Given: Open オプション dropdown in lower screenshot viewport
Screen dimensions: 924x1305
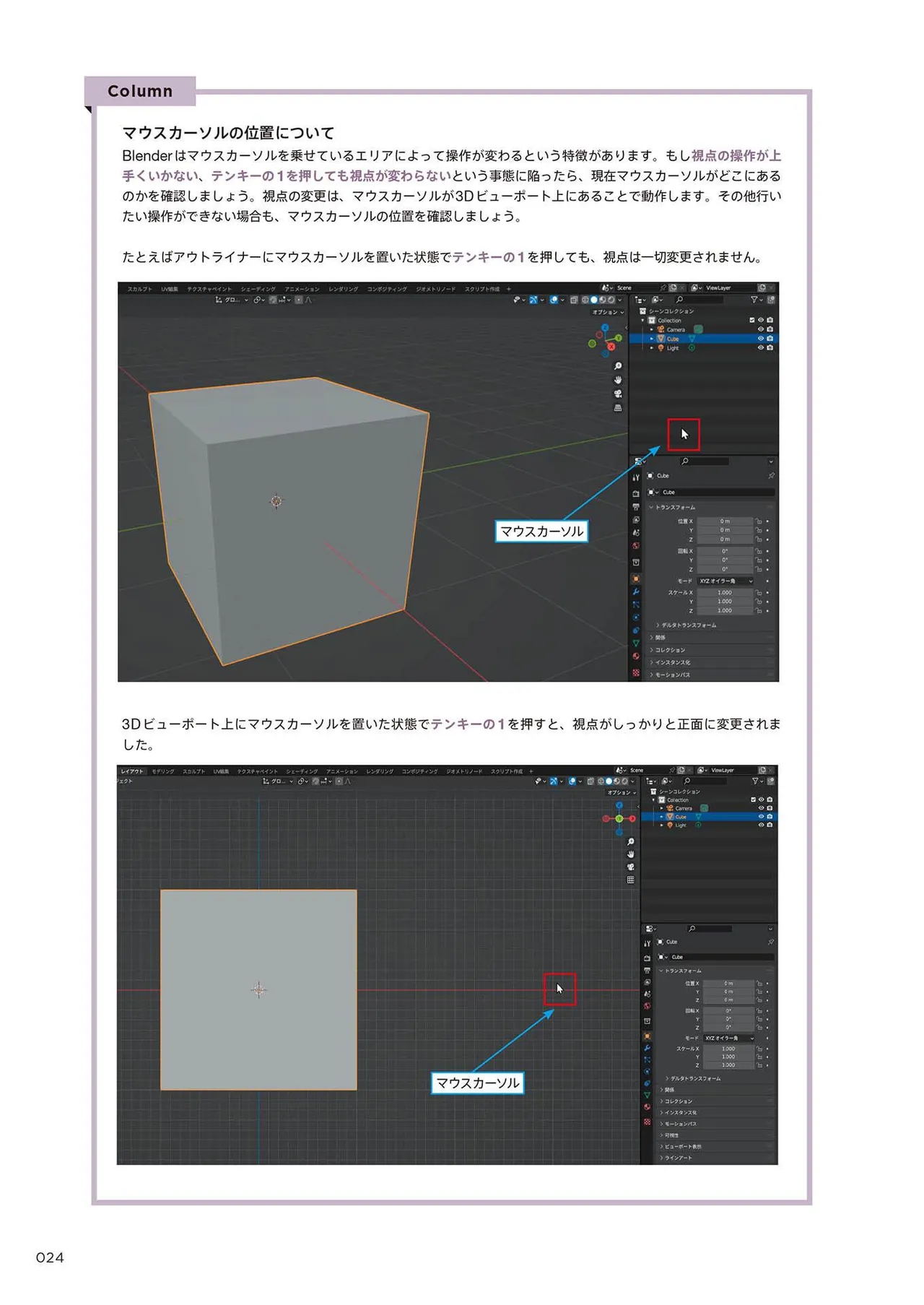Looking at the screenshot, I should 622,792.
